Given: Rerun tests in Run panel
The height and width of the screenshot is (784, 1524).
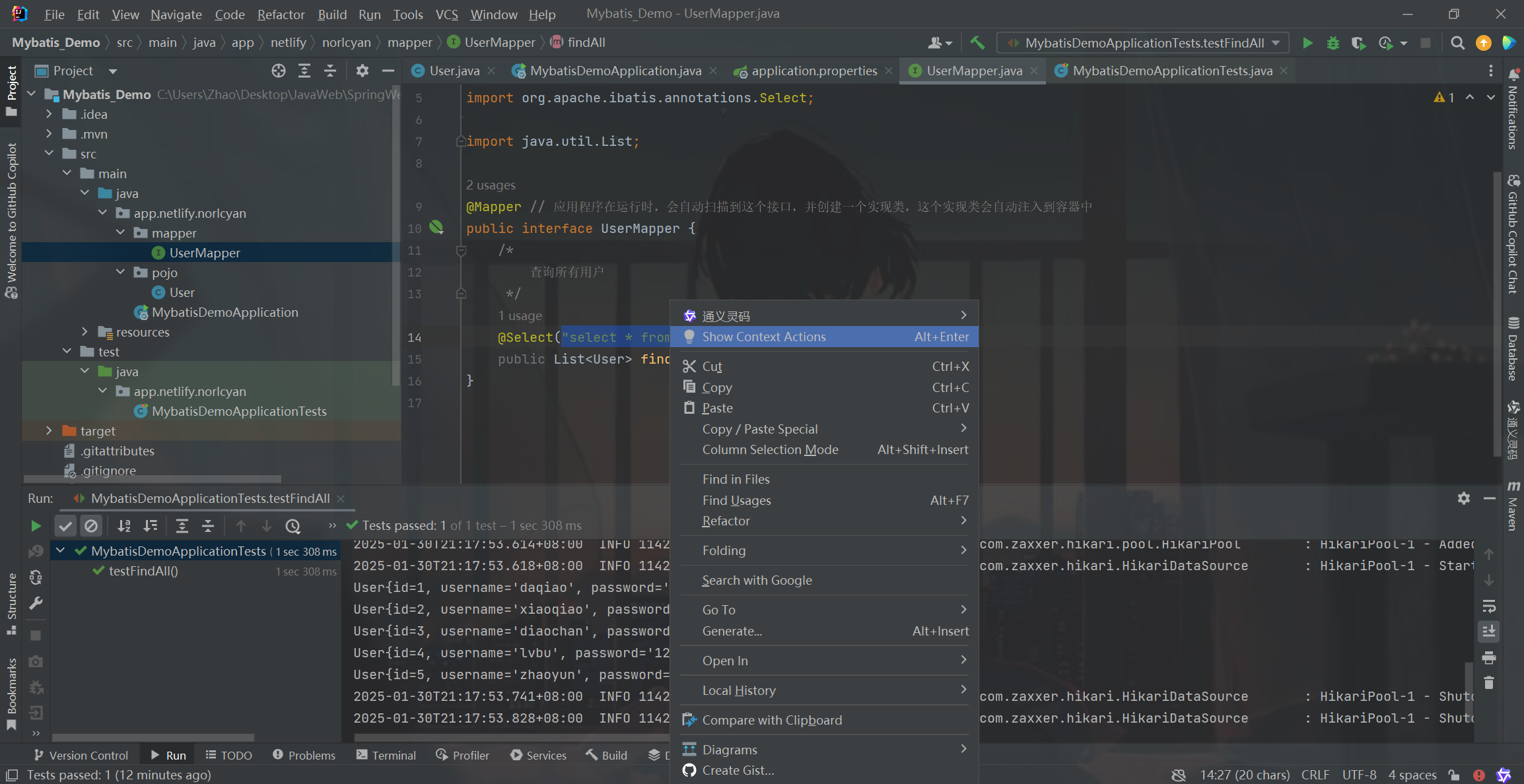Looking at the screenshot, I should click(x=36, y=526).
